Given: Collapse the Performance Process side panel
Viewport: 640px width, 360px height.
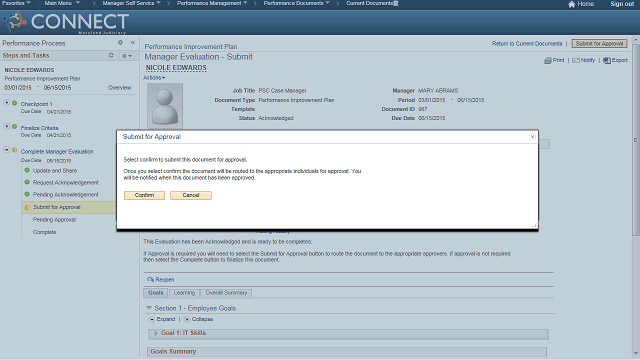Looking at the screenshot, I should click(x=133, y=42).
